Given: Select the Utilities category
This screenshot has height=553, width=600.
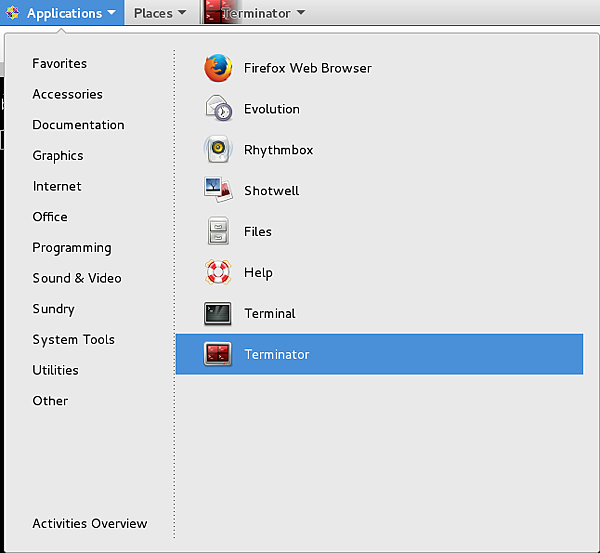Looking at the screenshot, I should [55, 370].
